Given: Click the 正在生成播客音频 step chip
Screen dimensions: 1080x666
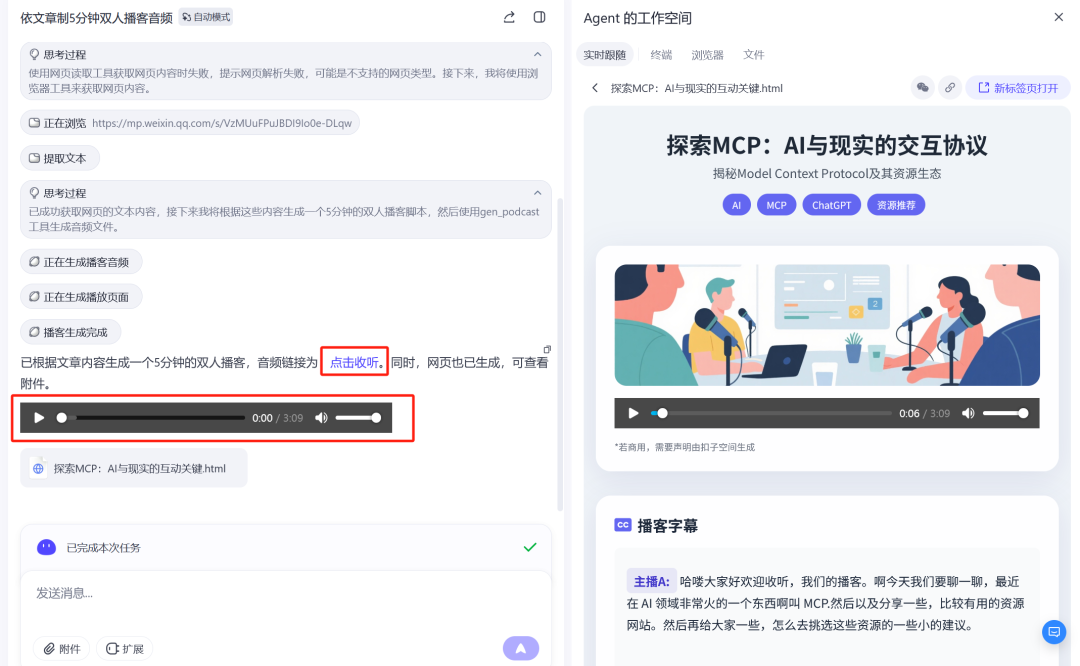Looking at the screenshot, I should [x=81, y=262].
